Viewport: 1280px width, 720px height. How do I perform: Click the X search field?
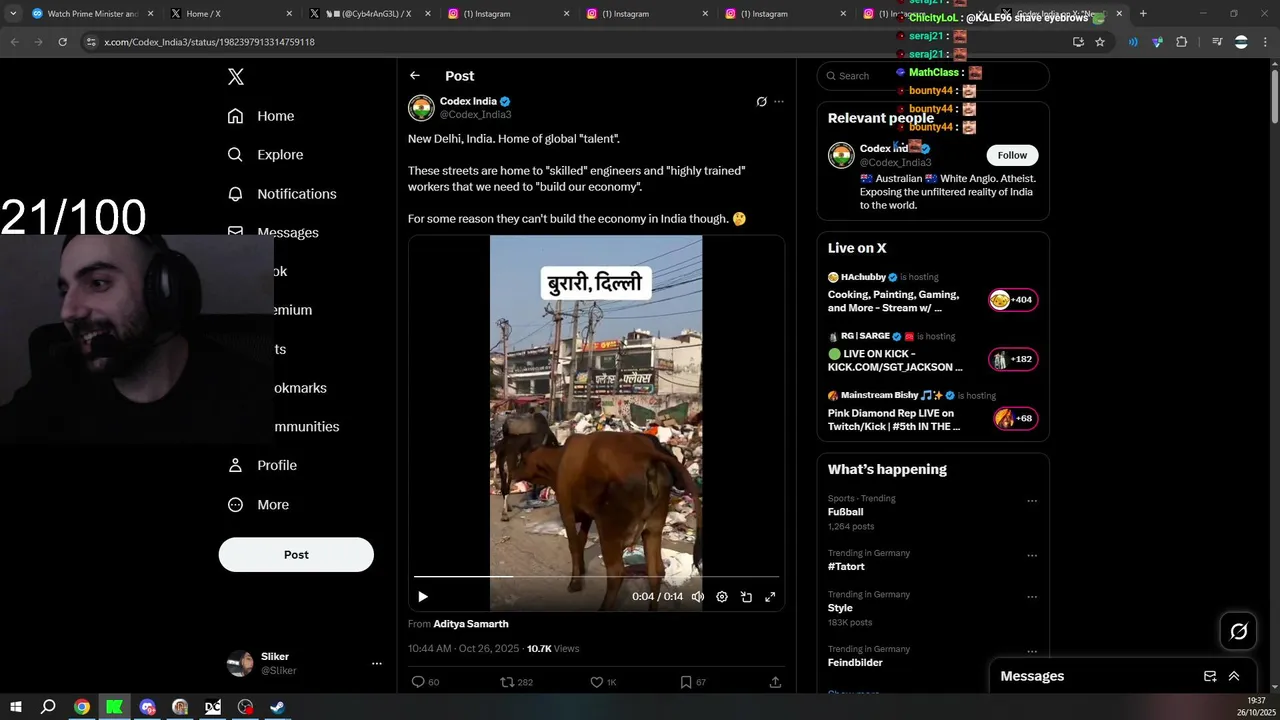(933, 76)
